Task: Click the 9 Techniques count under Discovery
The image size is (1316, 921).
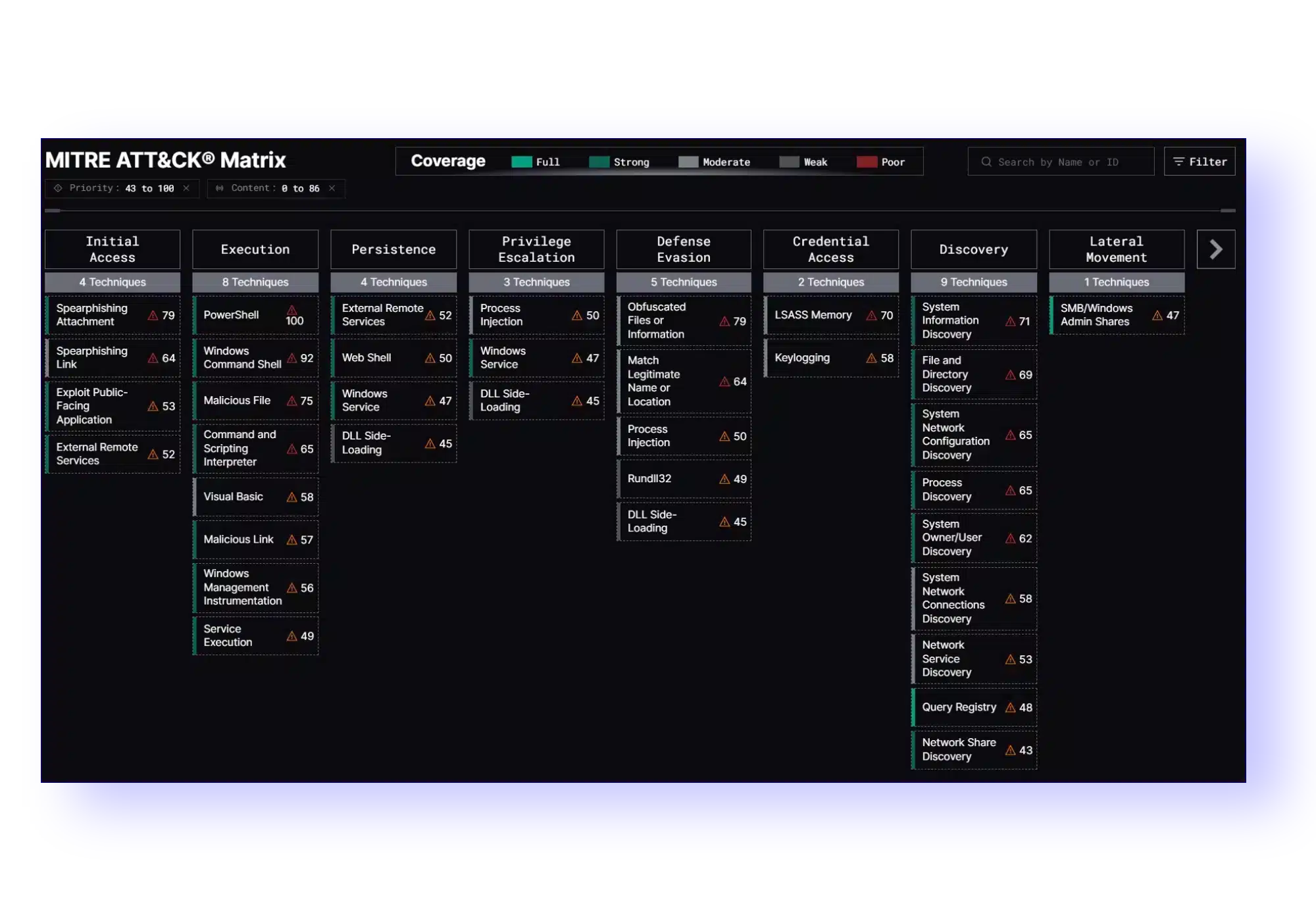Action: 974,282
